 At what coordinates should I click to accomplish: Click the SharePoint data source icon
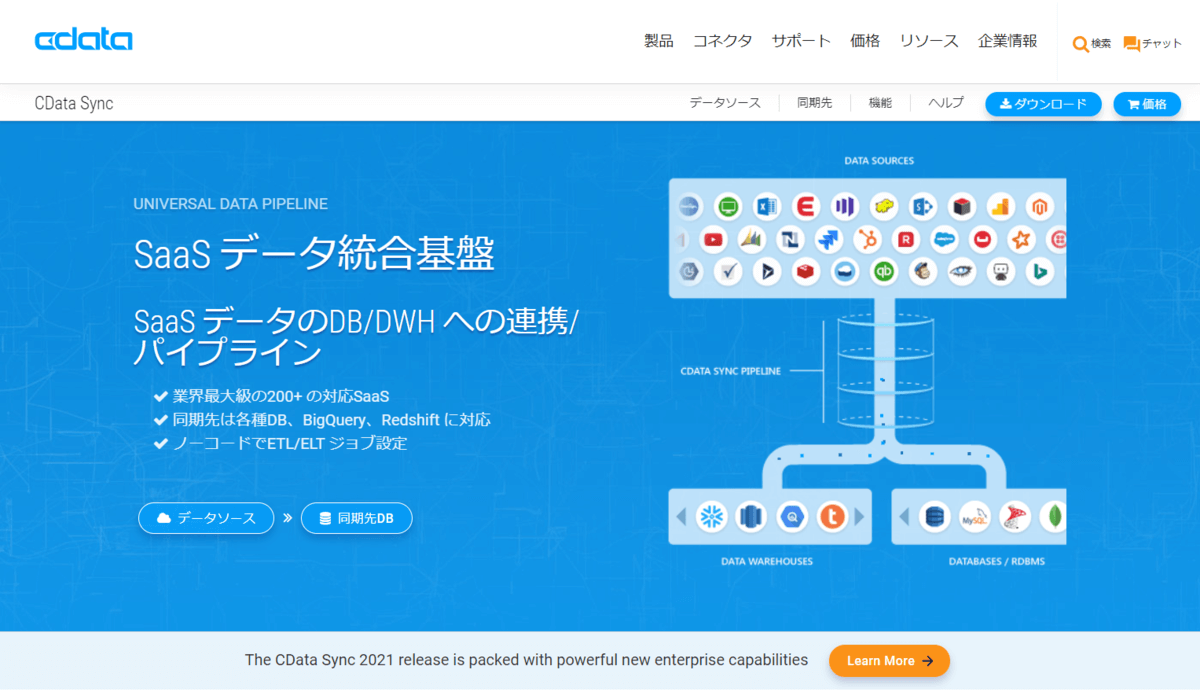pos(922,207)
